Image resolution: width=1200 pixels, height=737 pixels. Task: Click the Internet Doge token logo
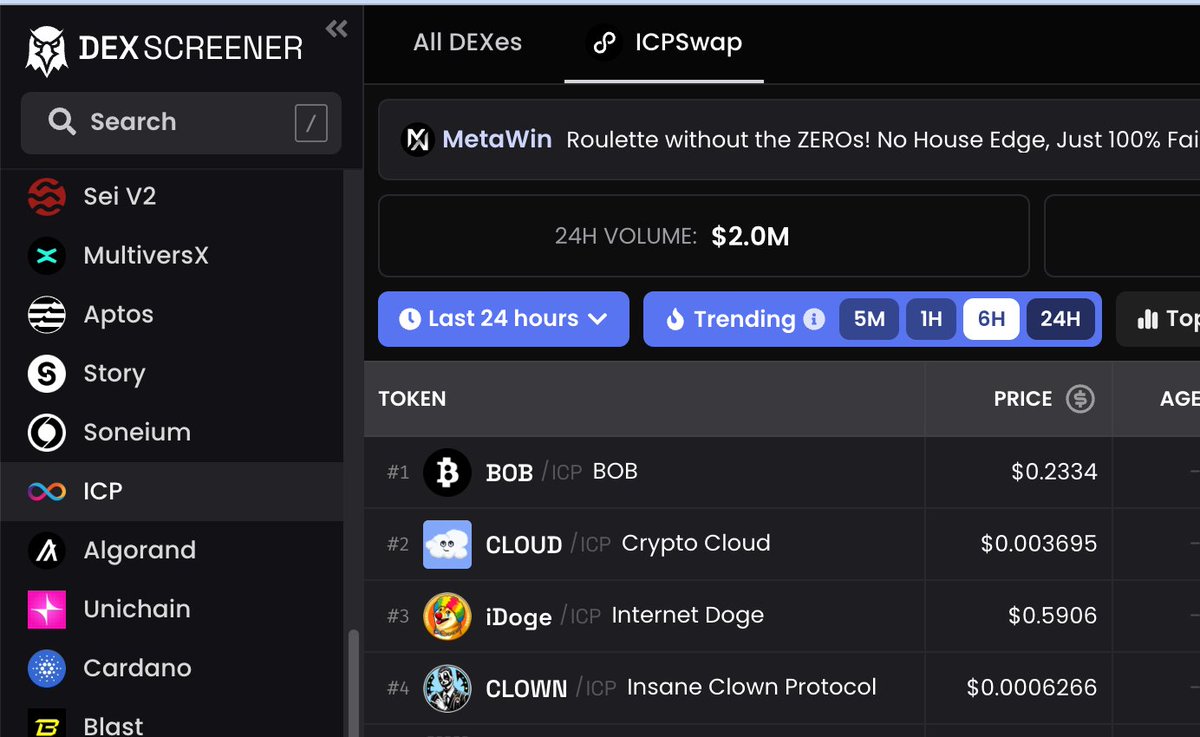(x=447, y=616)
